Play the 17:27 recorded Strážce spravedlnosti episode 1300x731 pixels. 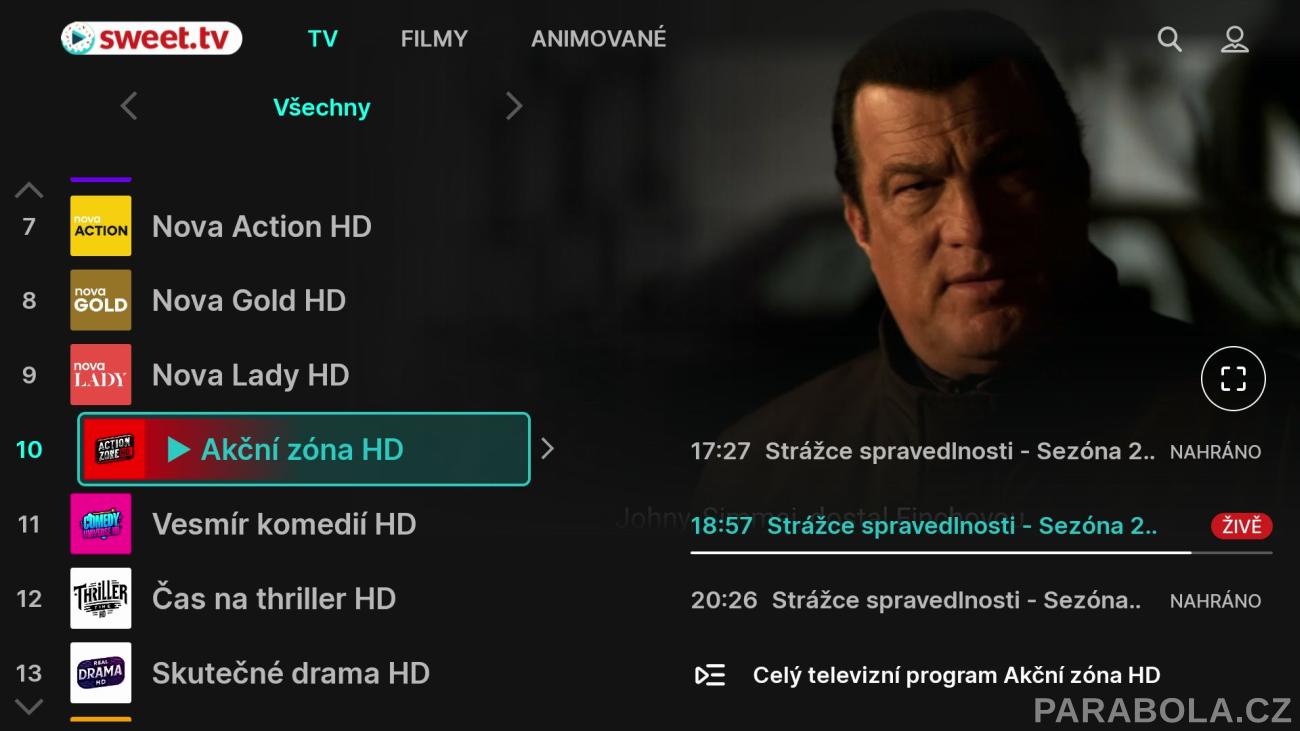[x=976, y=451]
